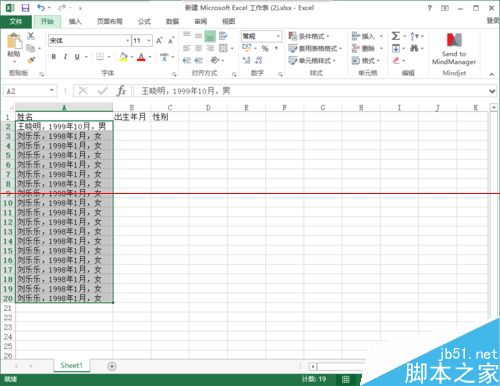
Task: Toggle Italic formatting
Action: pyautogui.click(x=65, y=57)
